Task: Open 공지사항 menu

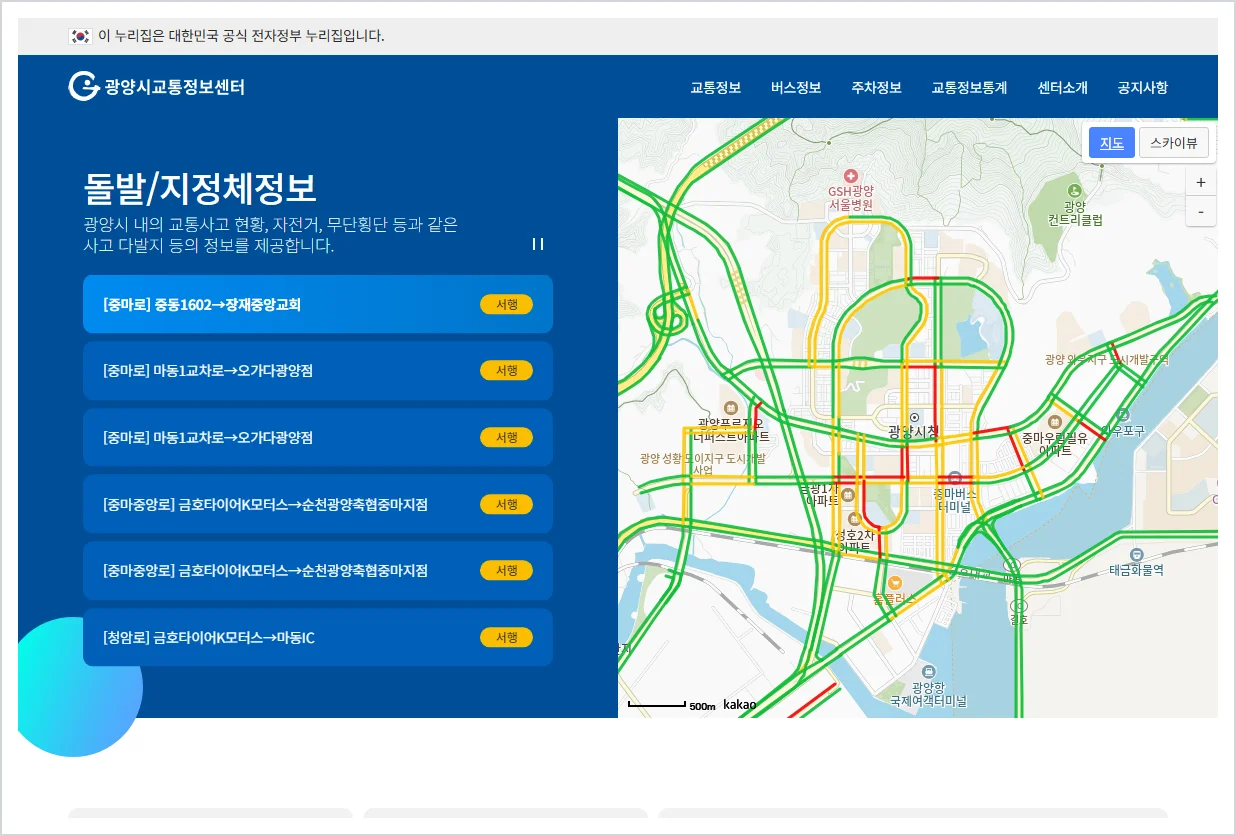Action: (x=1142, y=87)
